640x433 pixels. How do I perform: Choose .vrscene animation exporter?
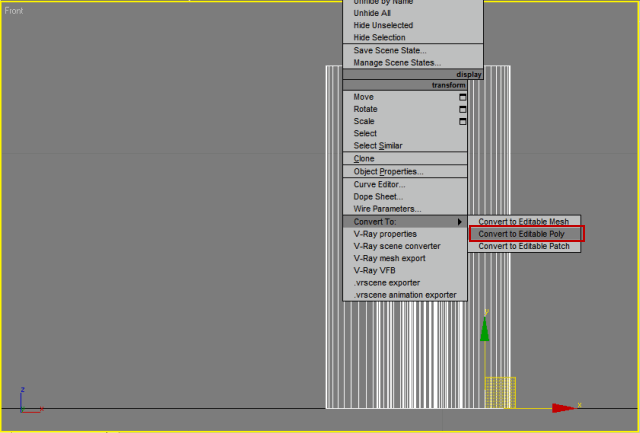tap(405, 295)
